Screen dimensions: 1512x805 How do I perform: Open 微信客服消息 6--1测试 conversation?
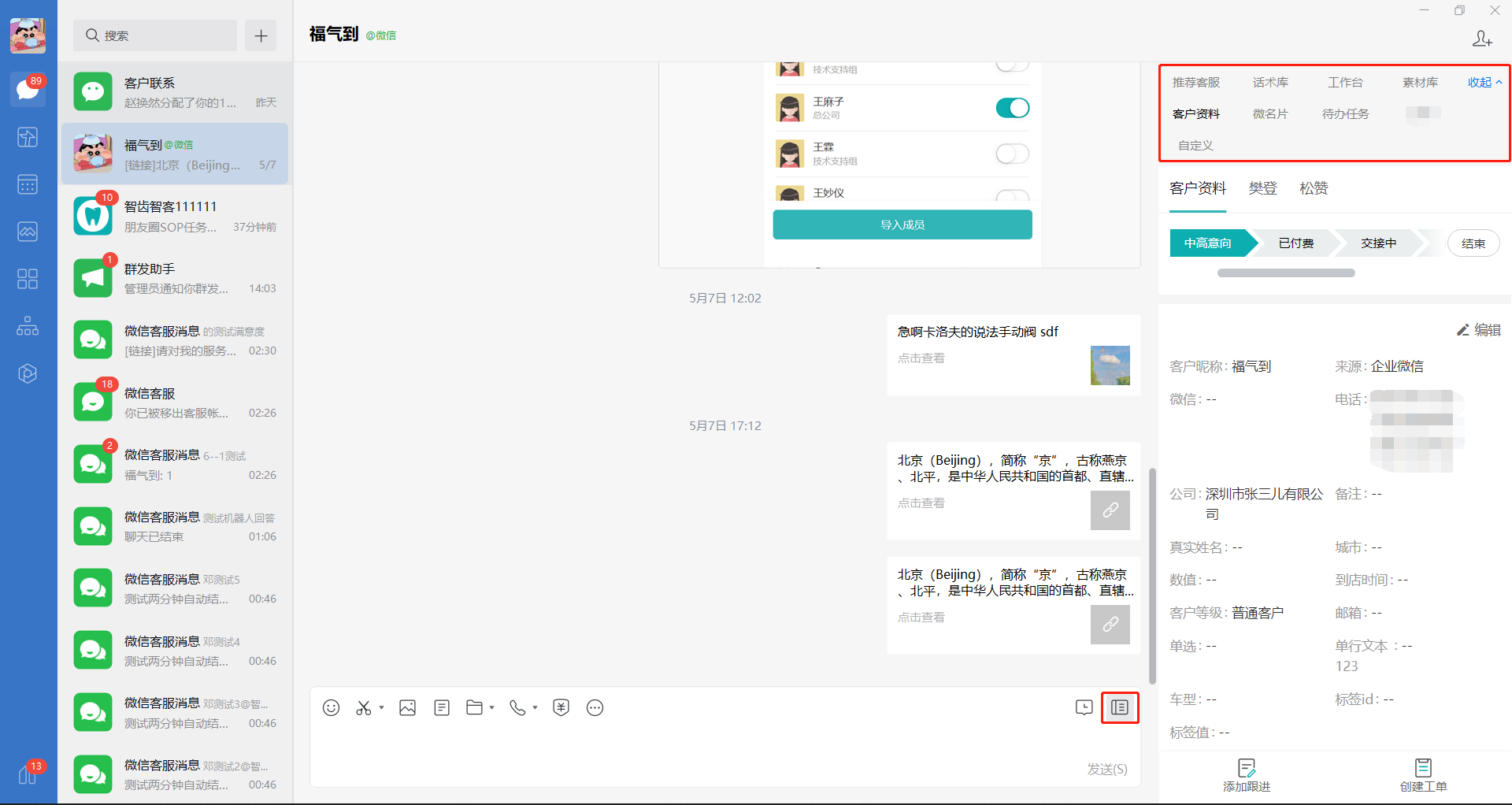pyautogui.click(x=175, y=465)
